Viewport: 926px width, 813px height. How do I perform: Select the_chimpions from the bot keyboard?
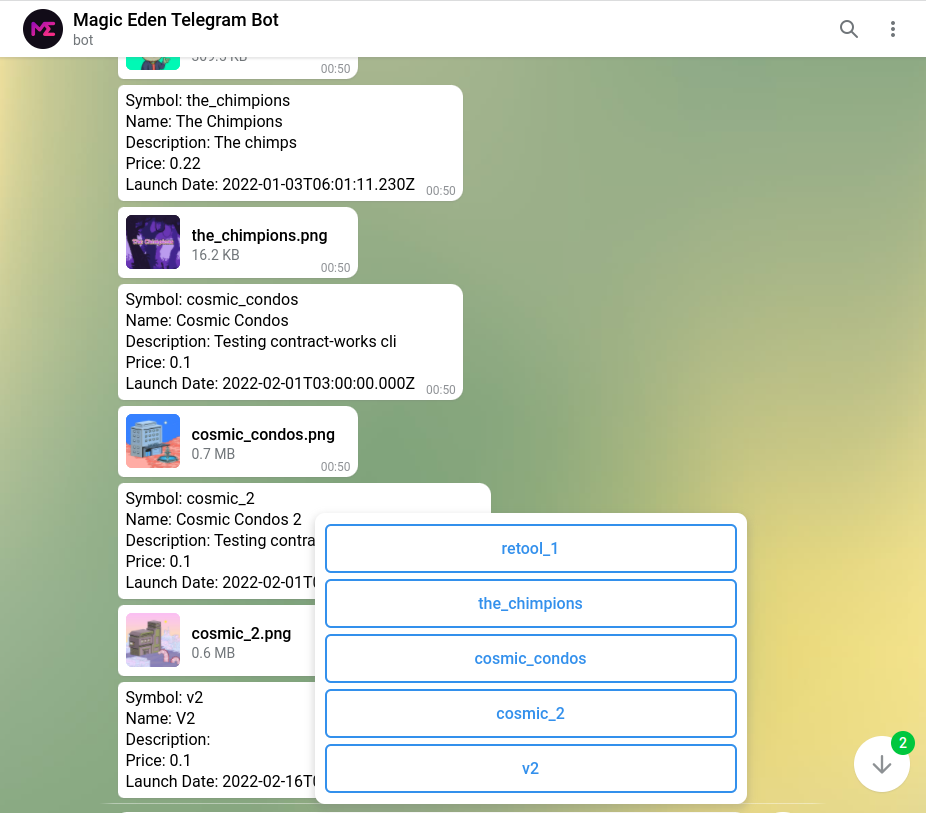tap(530, 603)
